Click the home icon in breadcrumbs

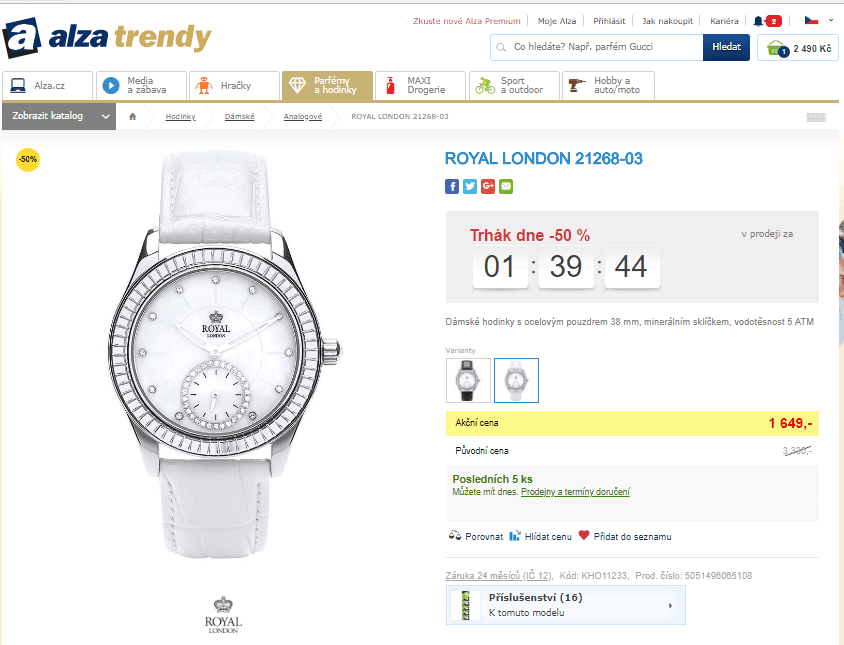[132, 117]
